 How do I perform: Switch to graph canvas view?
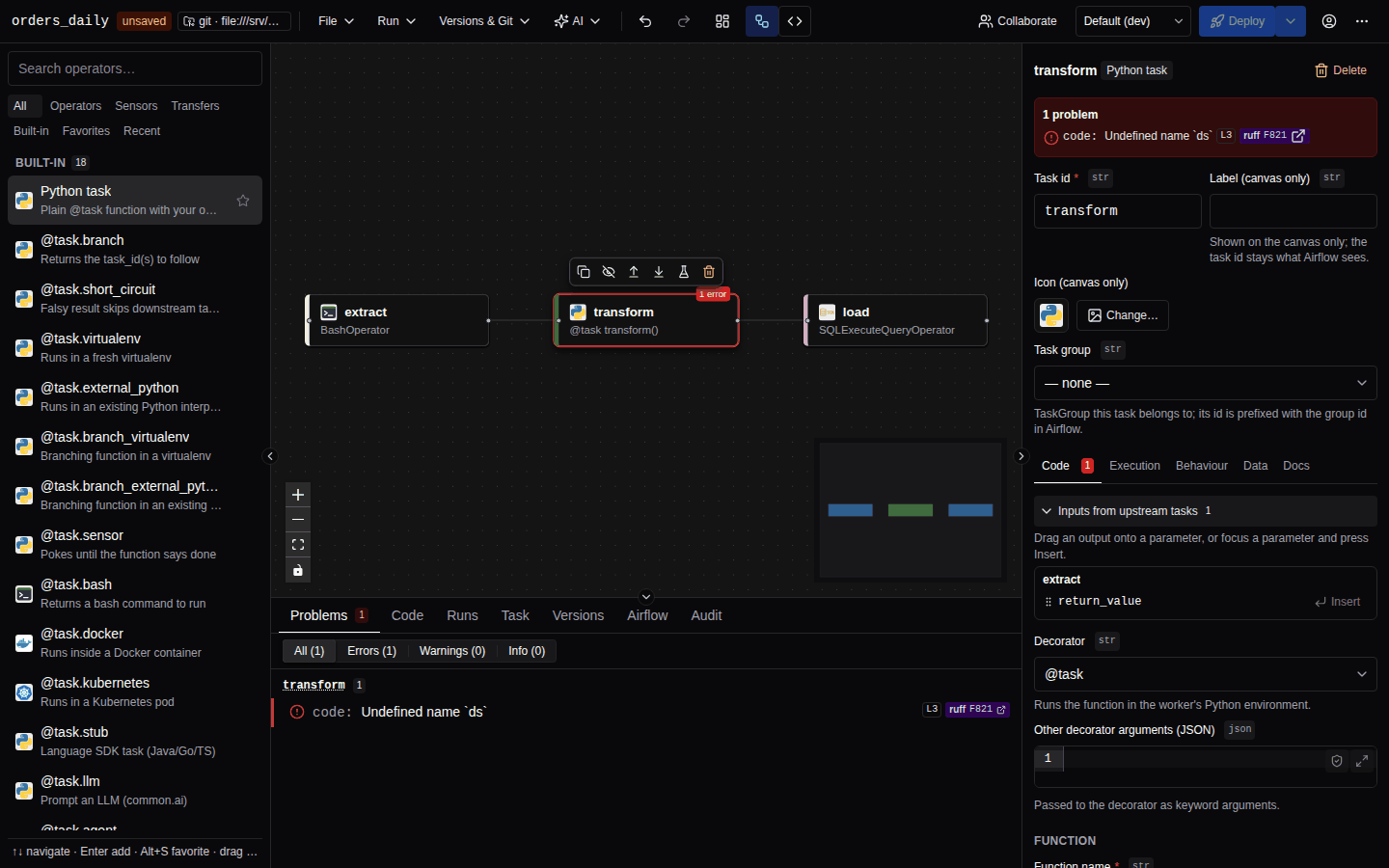coord(762,21)
